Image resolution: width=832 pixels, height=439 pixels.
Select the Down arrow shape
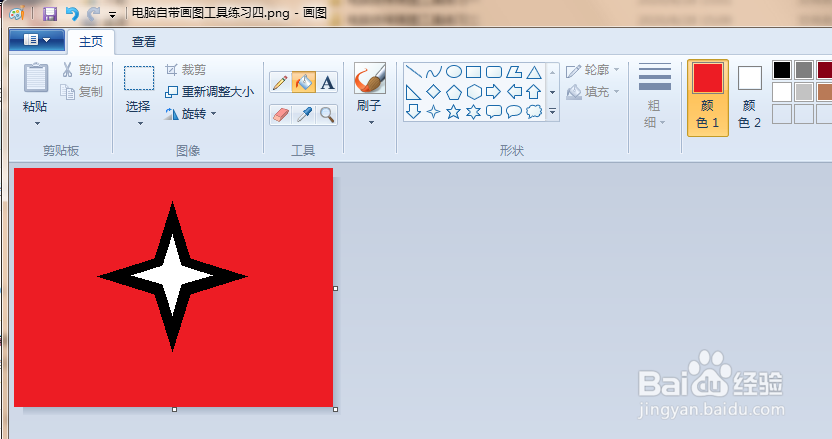[x=413, y=111]
